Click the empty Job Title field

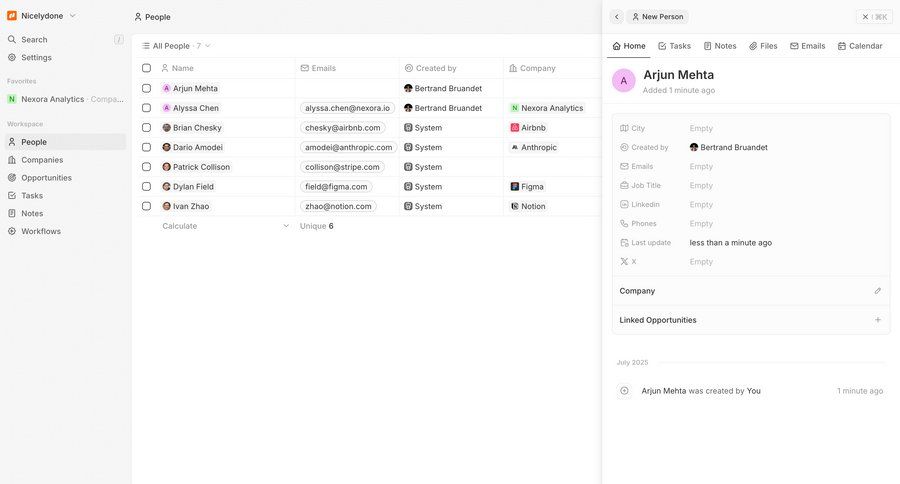click(701, 185)
